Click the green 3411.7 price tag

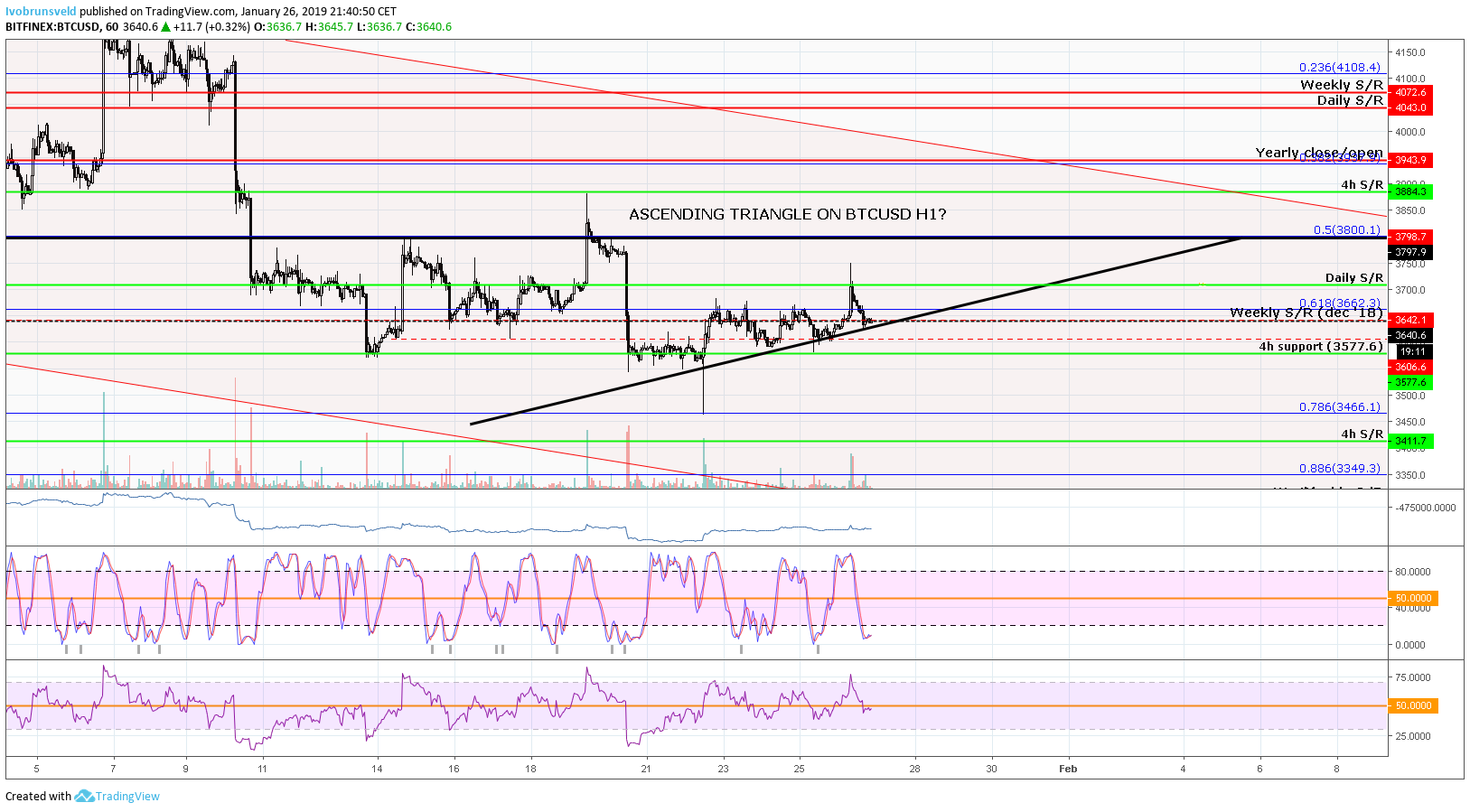(1411, 442)
